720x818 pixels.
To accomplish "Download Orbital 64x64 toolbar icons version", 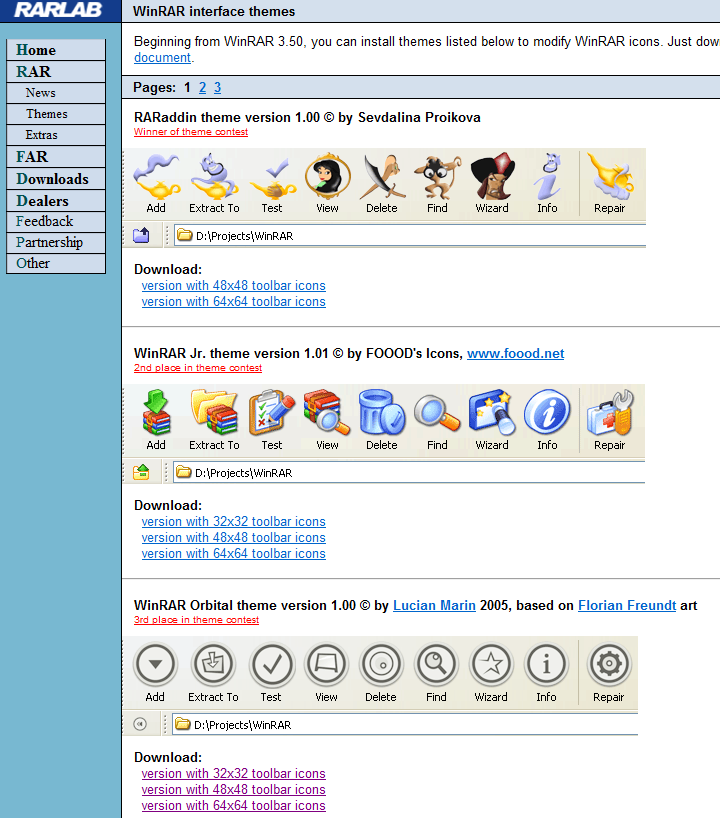I will (234, 805).
